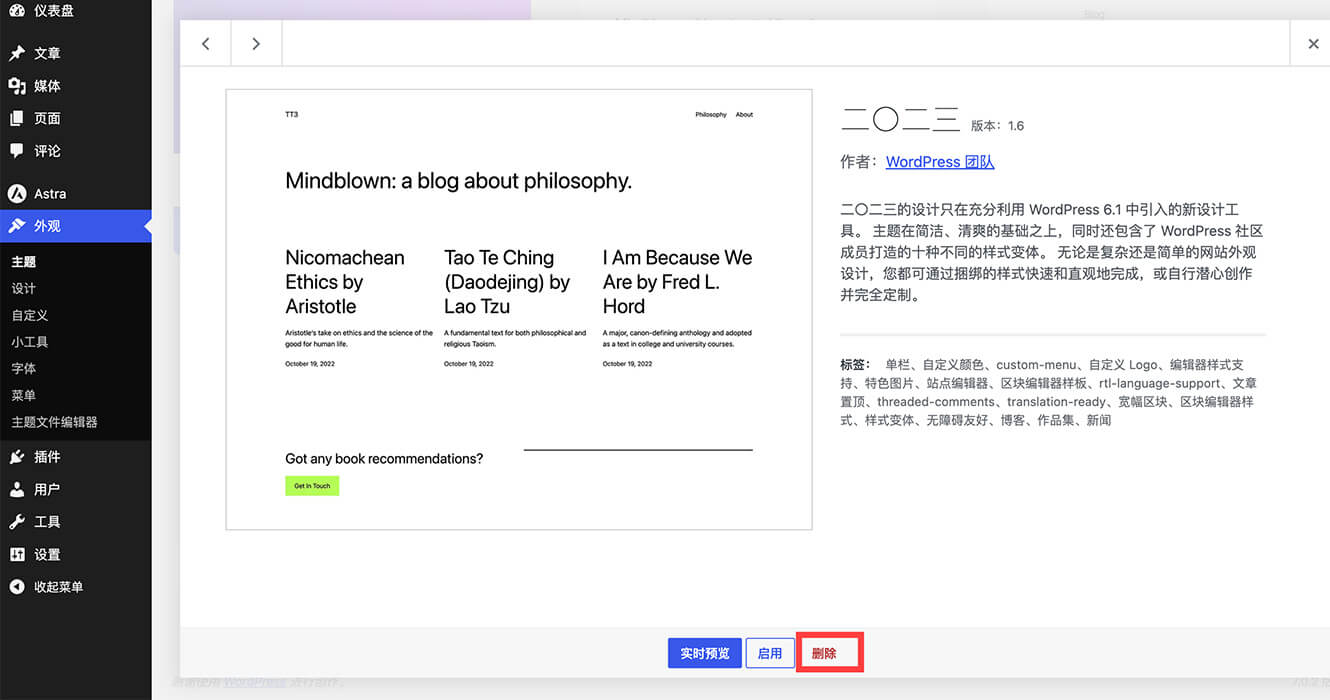Click the Comments bubble icon

17,151
